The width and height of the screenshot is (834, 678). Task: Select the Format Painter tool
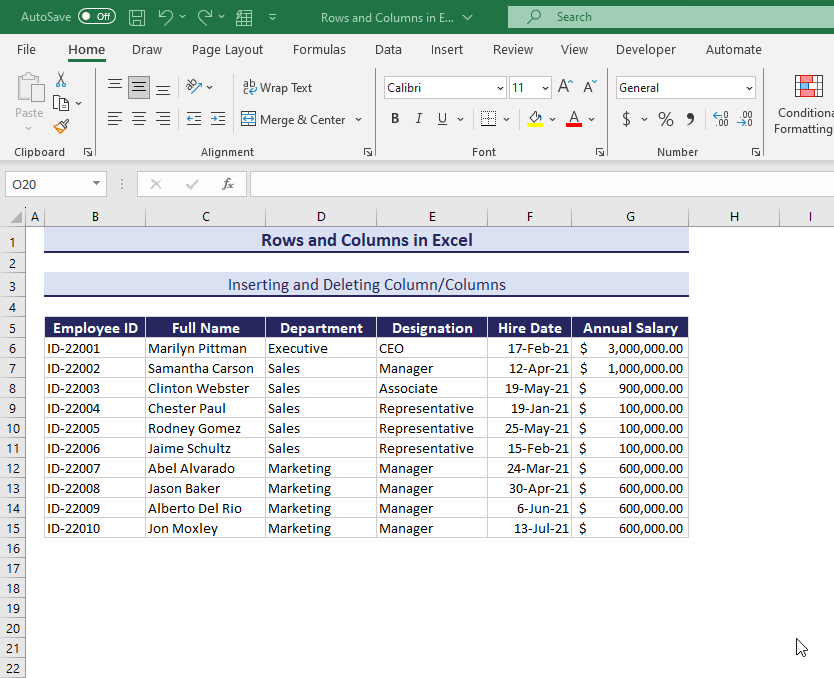click(61, 126)
